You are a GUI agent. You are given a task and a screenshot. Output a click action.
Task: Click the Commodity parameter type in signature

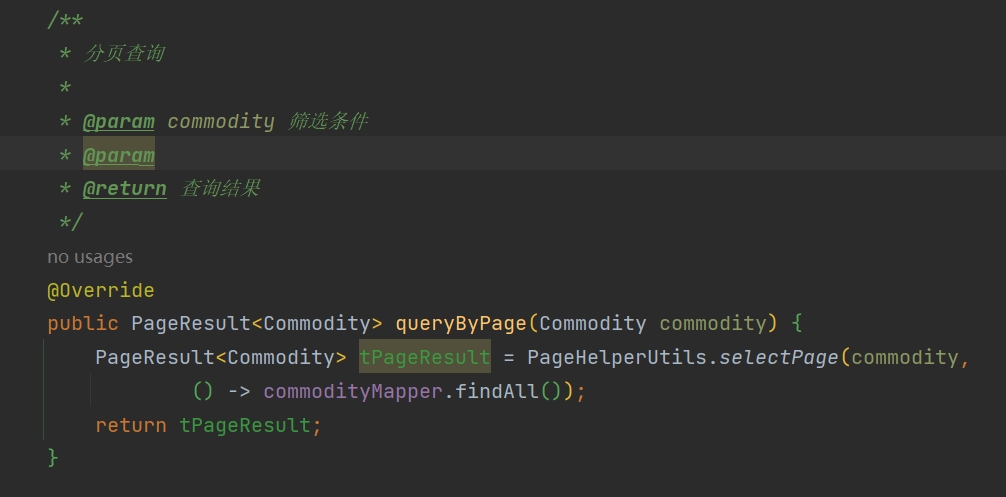pos(592,324)
